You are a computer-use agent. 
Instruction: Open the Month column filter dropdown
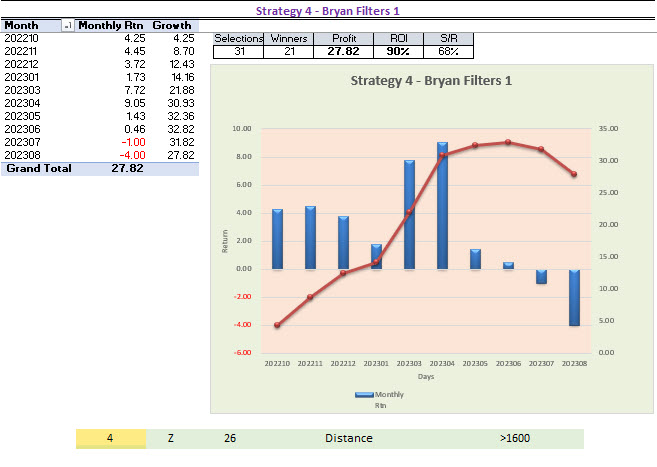[x=67, y=25]
